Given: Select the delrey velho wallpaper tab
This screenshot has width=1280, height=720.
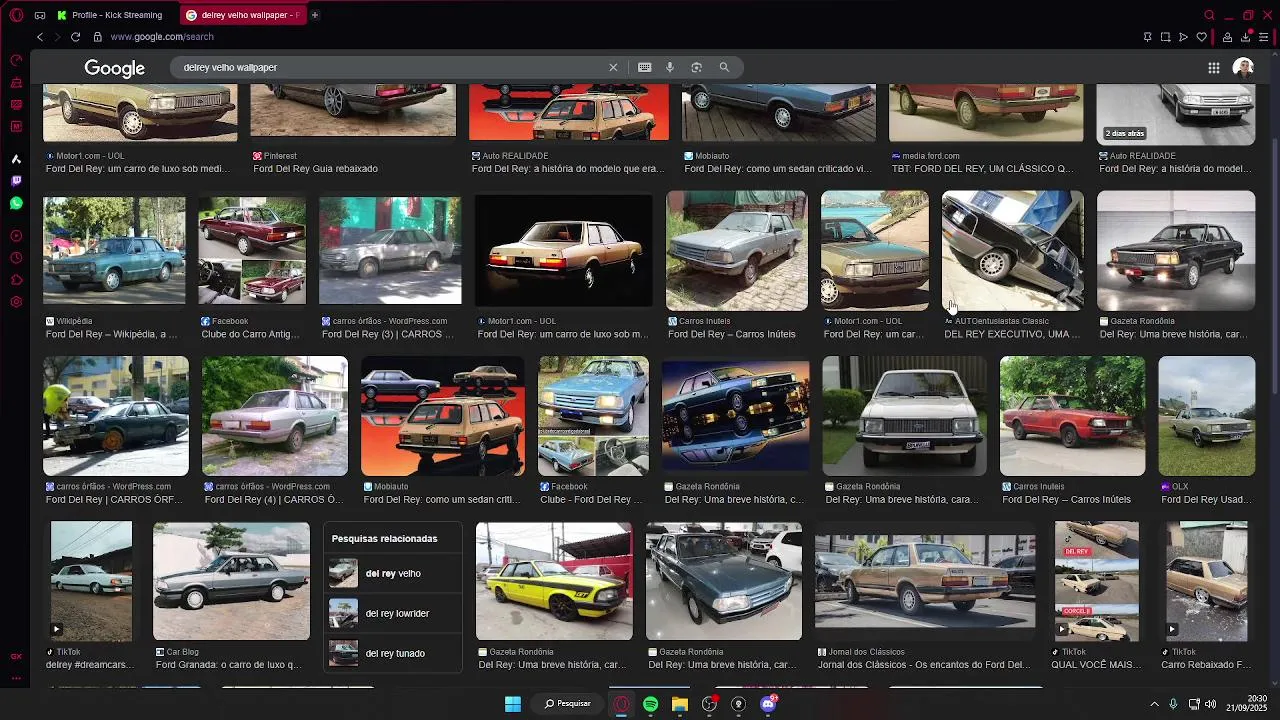Looking at the screenshot, I should pyautogui.click(x=243, y=15).
